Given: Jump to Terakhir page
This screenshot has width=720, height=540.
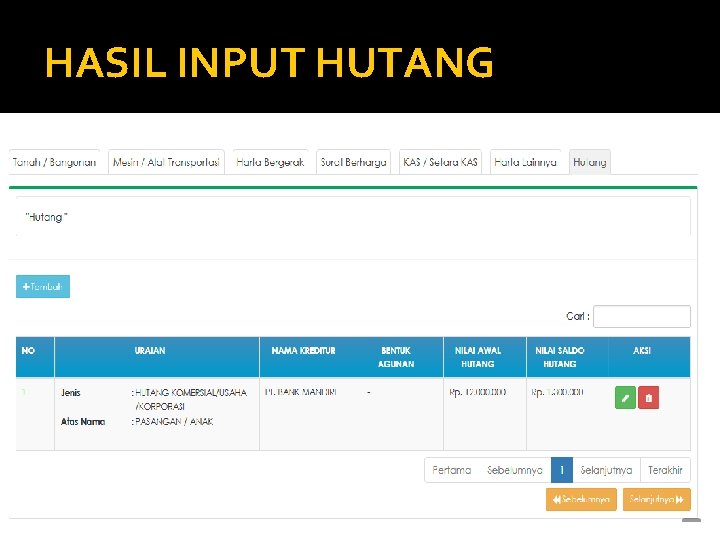Looking at the screenshot, I should click(665, 470).
